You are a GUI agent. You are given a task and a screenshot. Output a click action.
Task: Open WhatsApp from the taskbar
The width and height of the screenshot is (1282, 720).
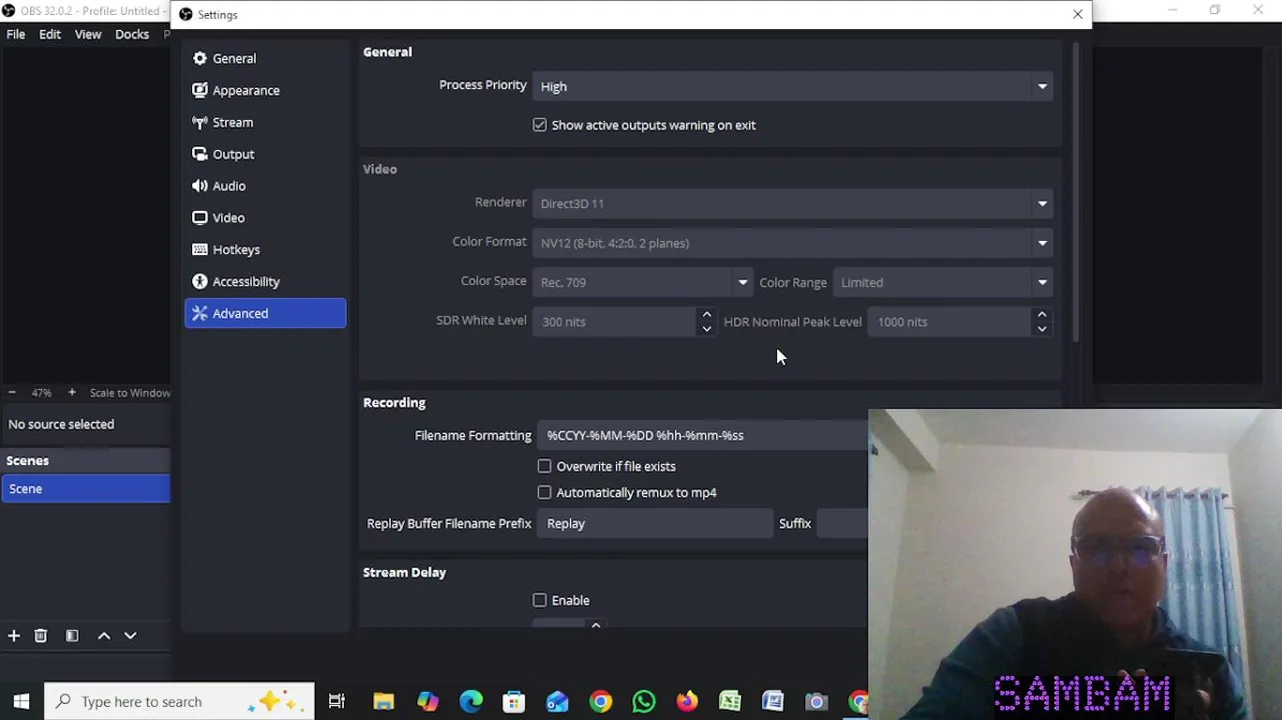644,701
